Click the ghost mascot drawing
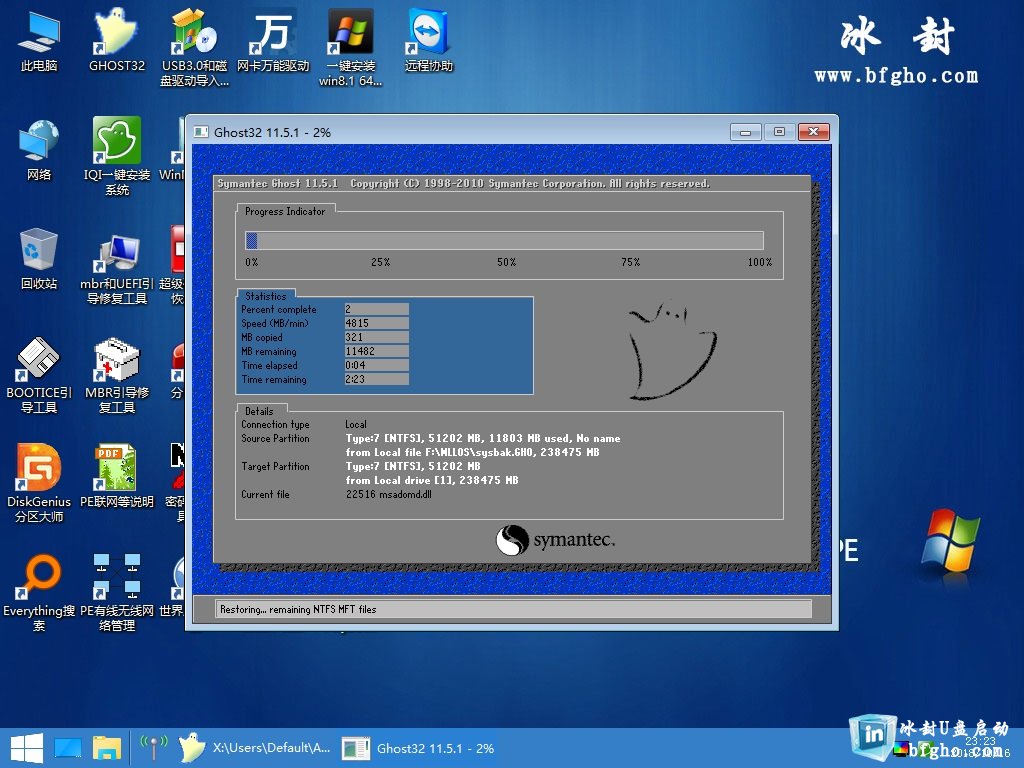The height and width of the screenshot is (768, 1024). click(x=671, y=350)
